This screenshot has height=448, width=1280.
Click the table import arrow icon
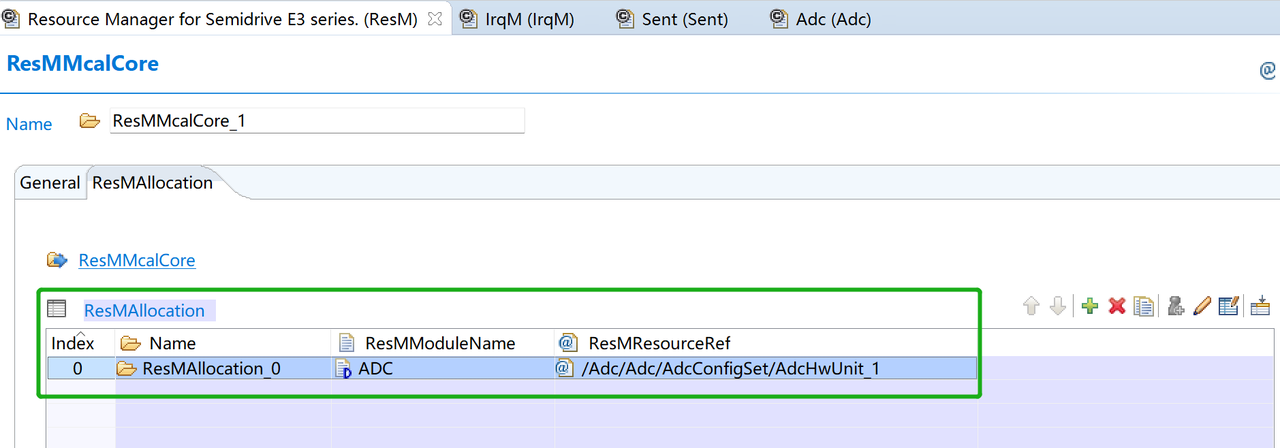pos(1260,306)
